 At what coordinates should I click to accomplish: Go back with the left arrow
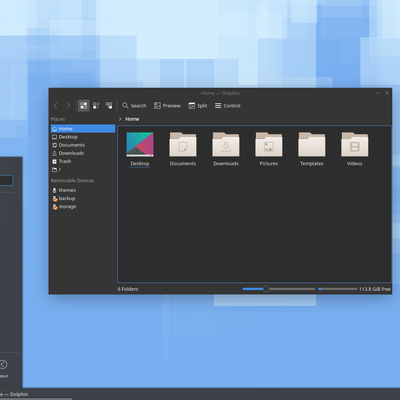pyautogui.click(x=56, y=106)
